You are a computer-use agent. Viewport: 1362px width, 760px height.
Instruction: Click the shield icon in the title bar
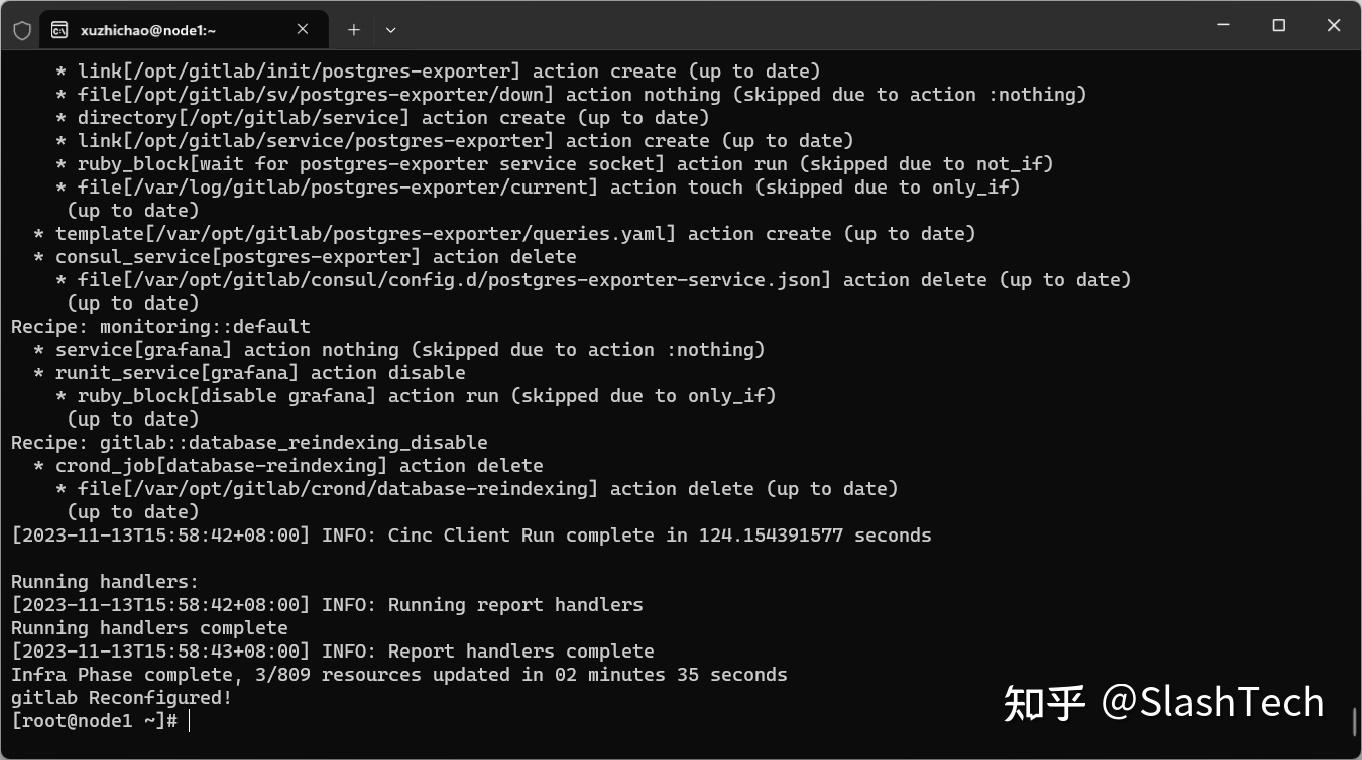pyautogui.click(x=21, y=28)
